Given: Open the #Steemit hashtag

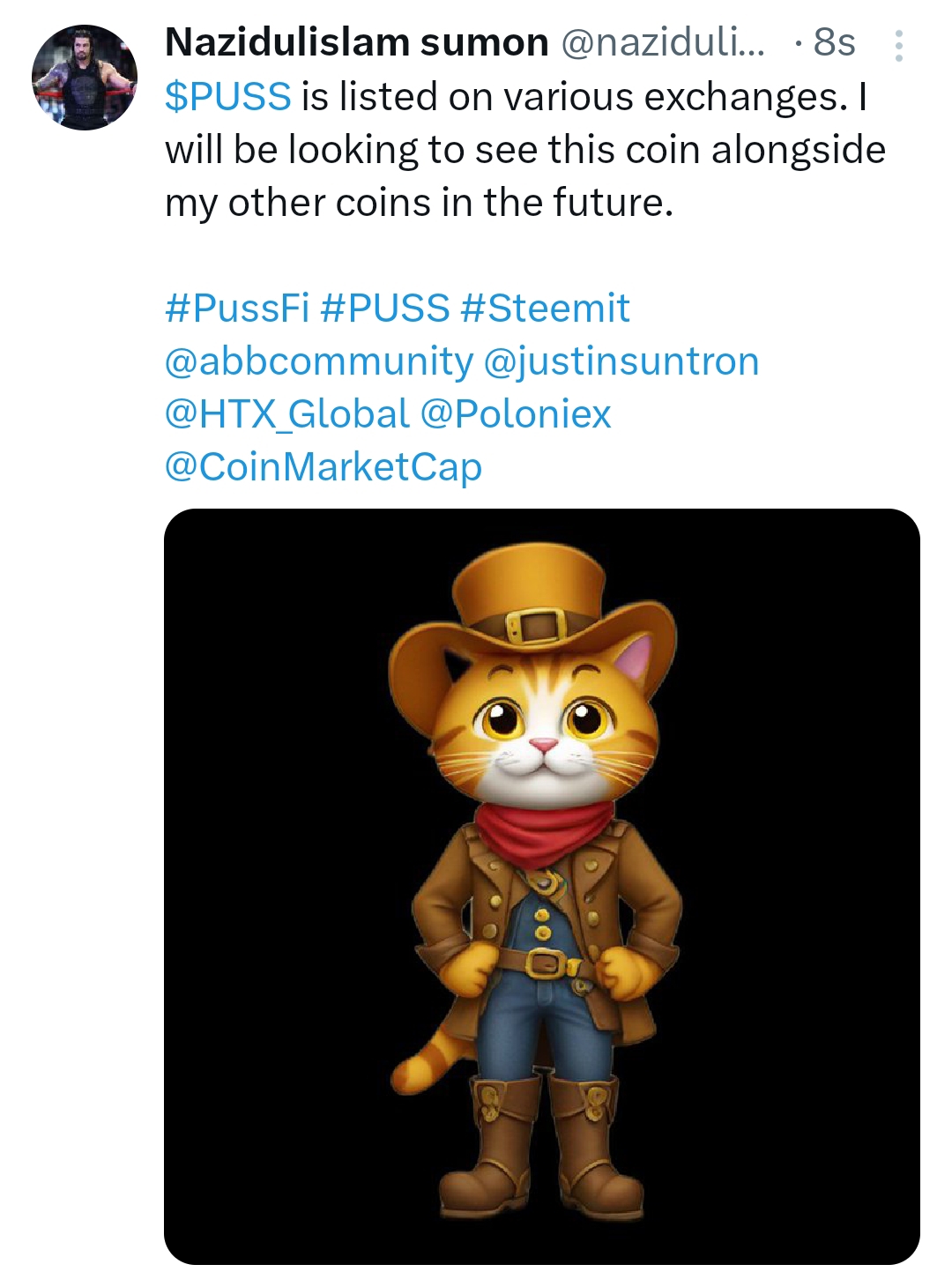Looking at the screenshot, I should (x=545, y=309).
